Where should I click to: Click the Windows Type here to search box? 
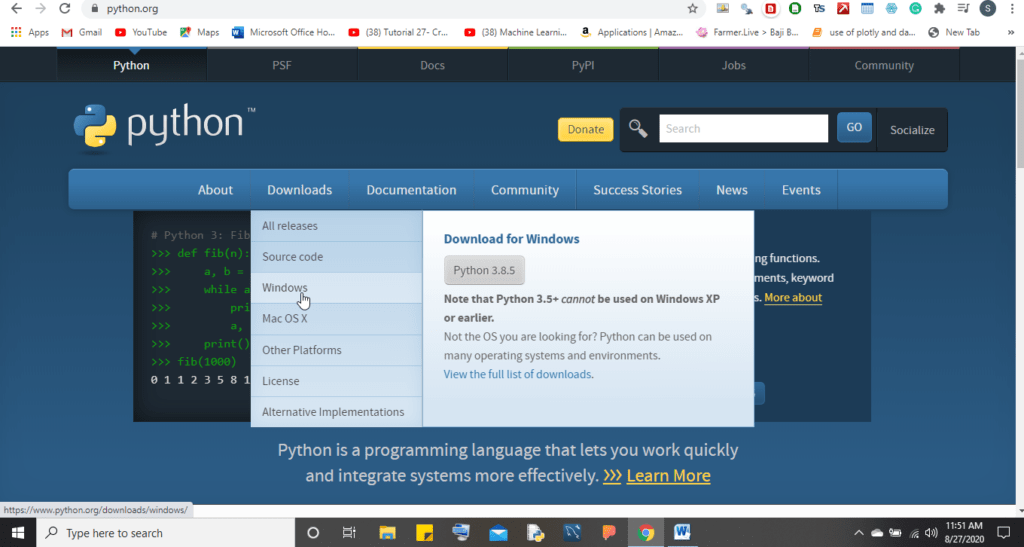(x=166, y=533)
